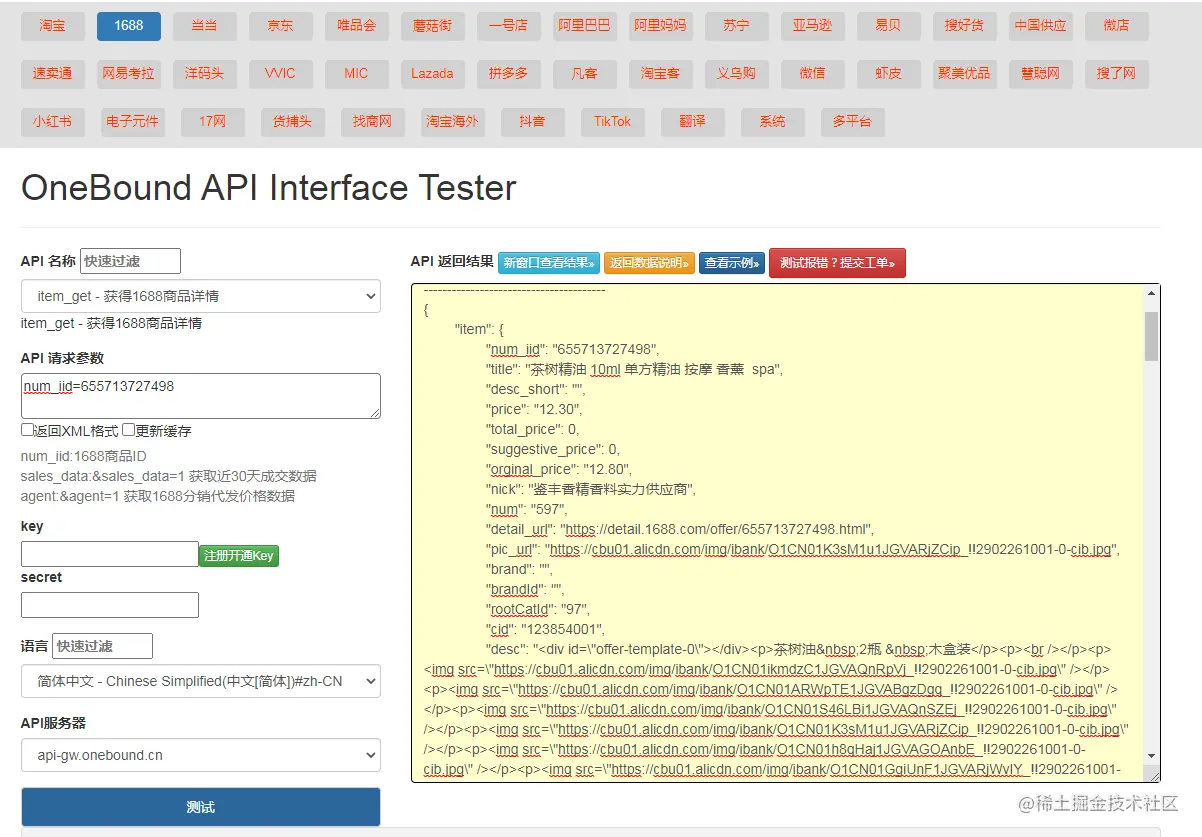1202x837 pixels.
Task: Click the blue 测试 button
Action: [200, 807]
